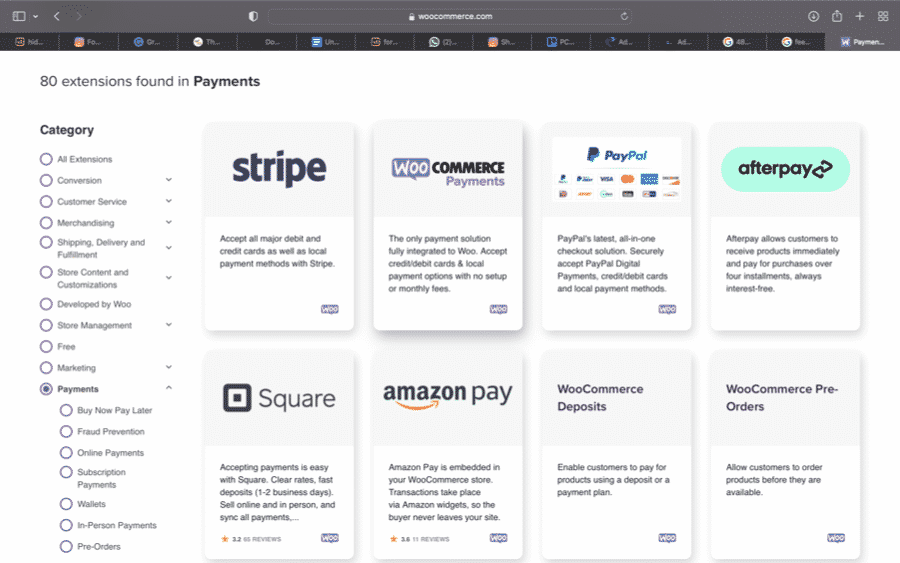Switch to the Payments browser tab
900x563 pixels.
click(x=862, y=42)
